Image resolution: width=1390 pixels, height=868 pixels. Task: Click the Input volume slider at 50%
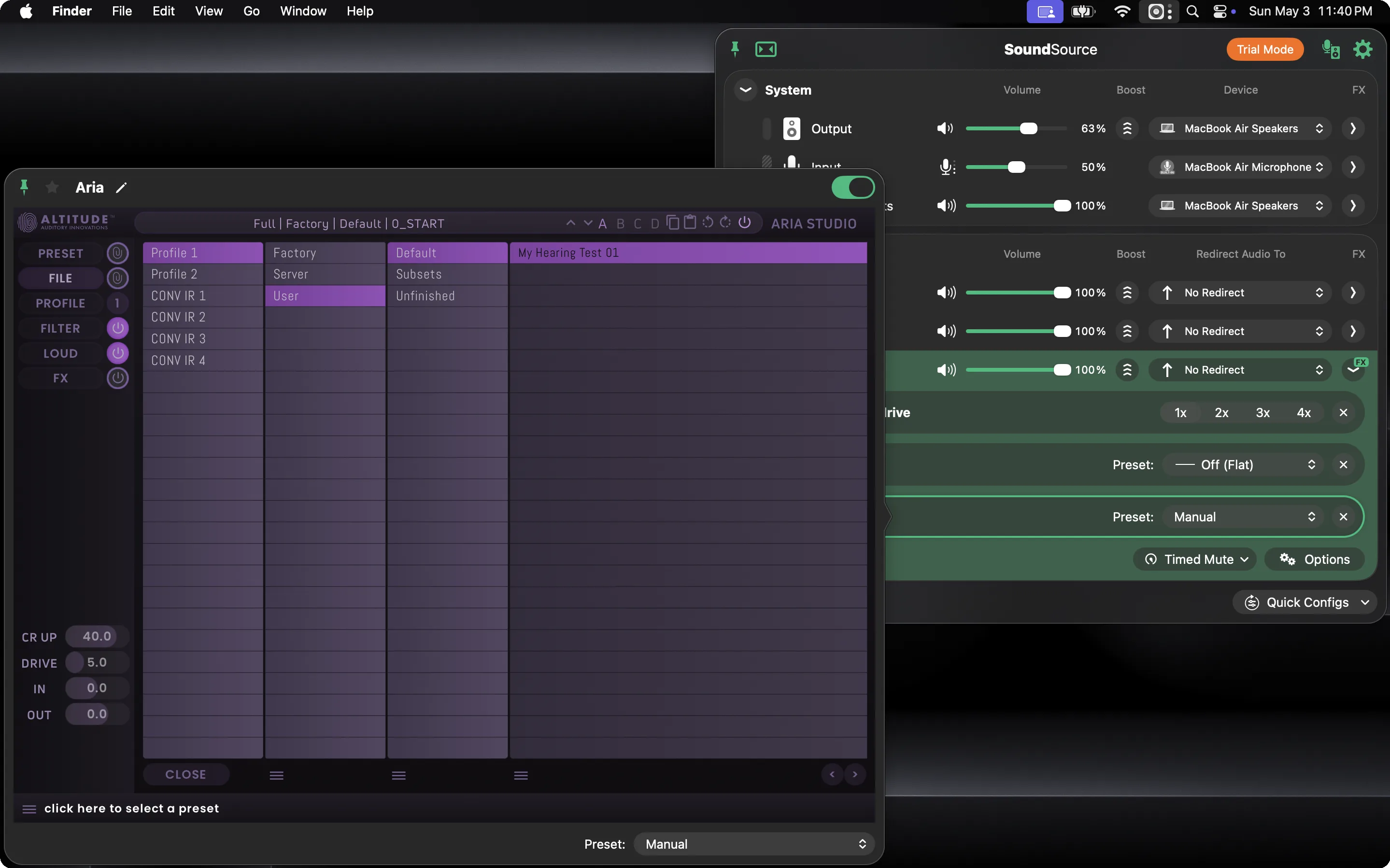(x=1016, y=167)
